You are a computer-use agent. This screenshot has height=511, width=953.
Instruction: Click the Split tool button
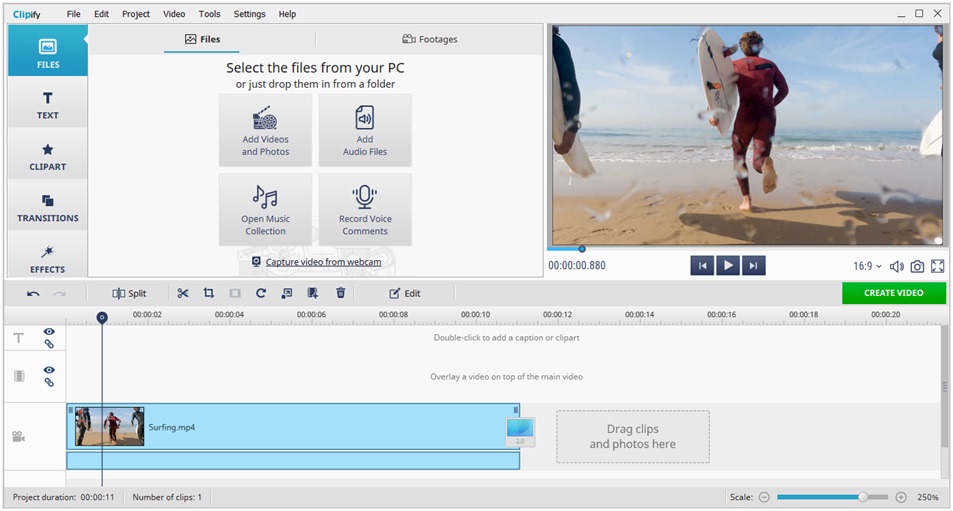pyautogui.click(x=129, y=293)
